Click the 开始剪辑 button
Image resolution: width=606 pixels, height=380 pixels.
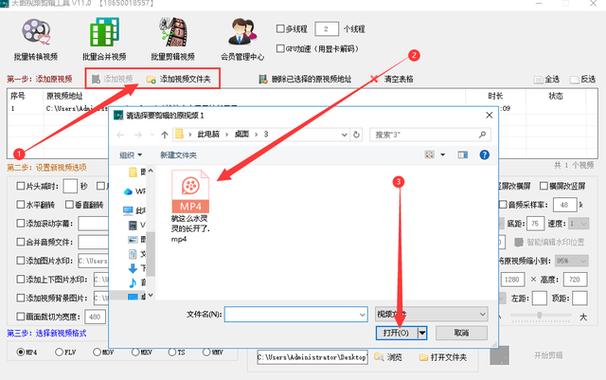click(x=548, y=356)
